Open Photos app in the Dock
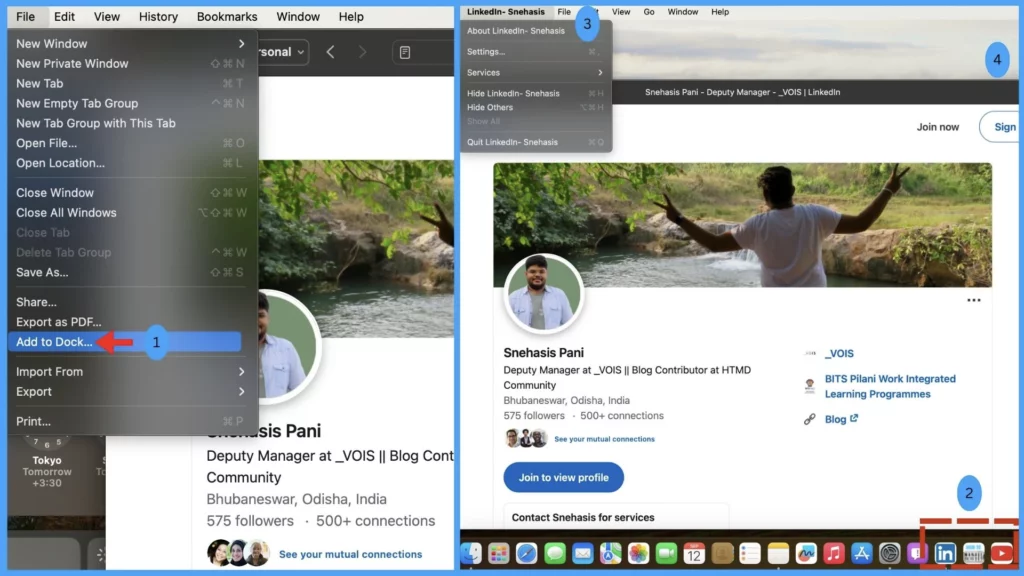The width and height of the screenshot is (1024, 576). [638, 554]
